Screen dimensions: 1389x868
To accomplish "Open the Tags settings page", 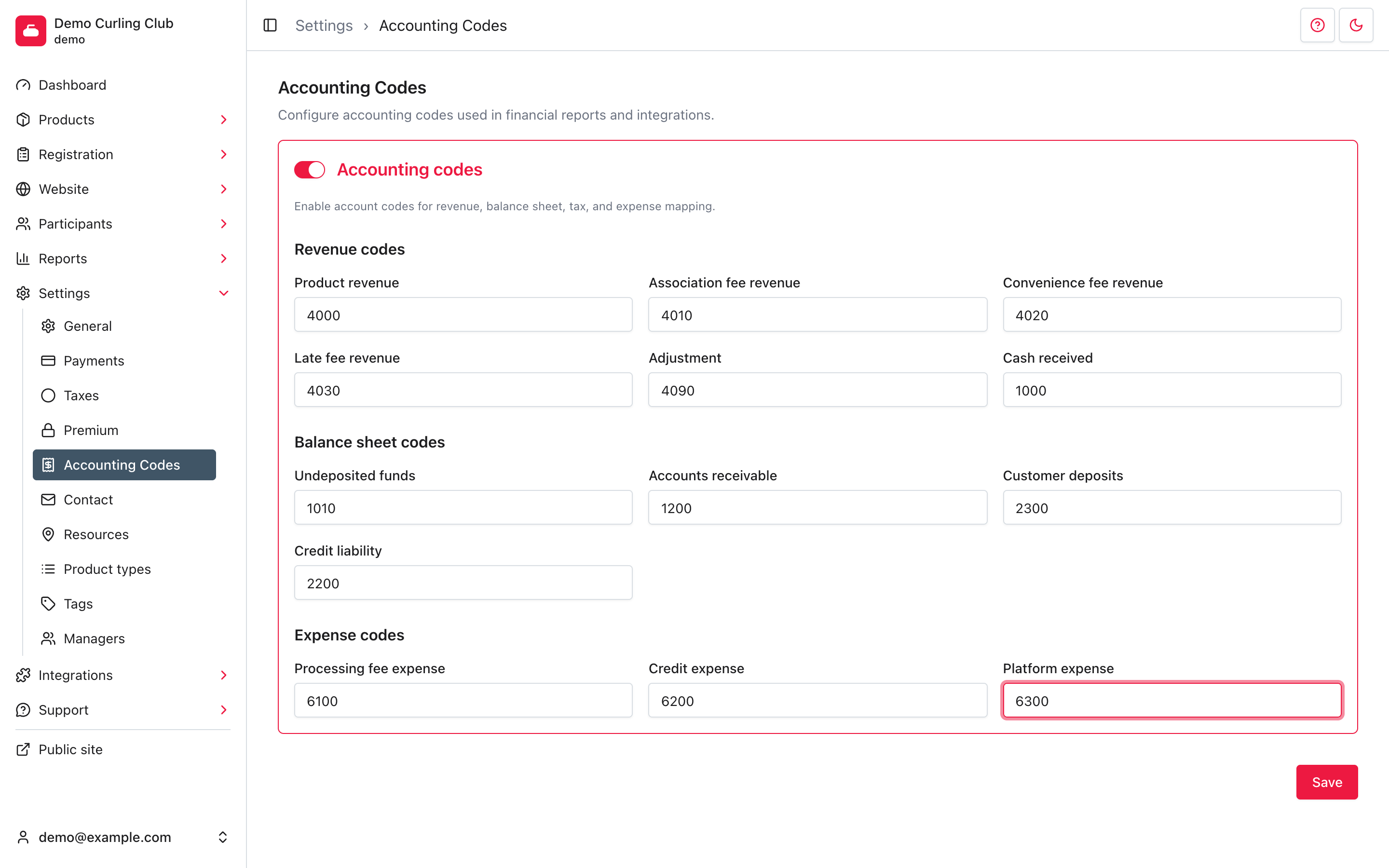I will (124, 604).
